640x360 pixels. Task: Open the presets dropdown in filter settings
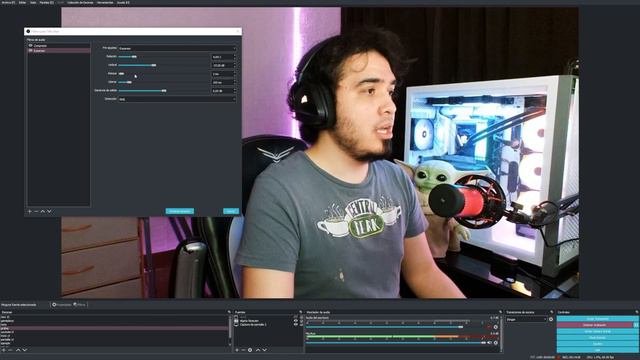(x=177, y=48)
